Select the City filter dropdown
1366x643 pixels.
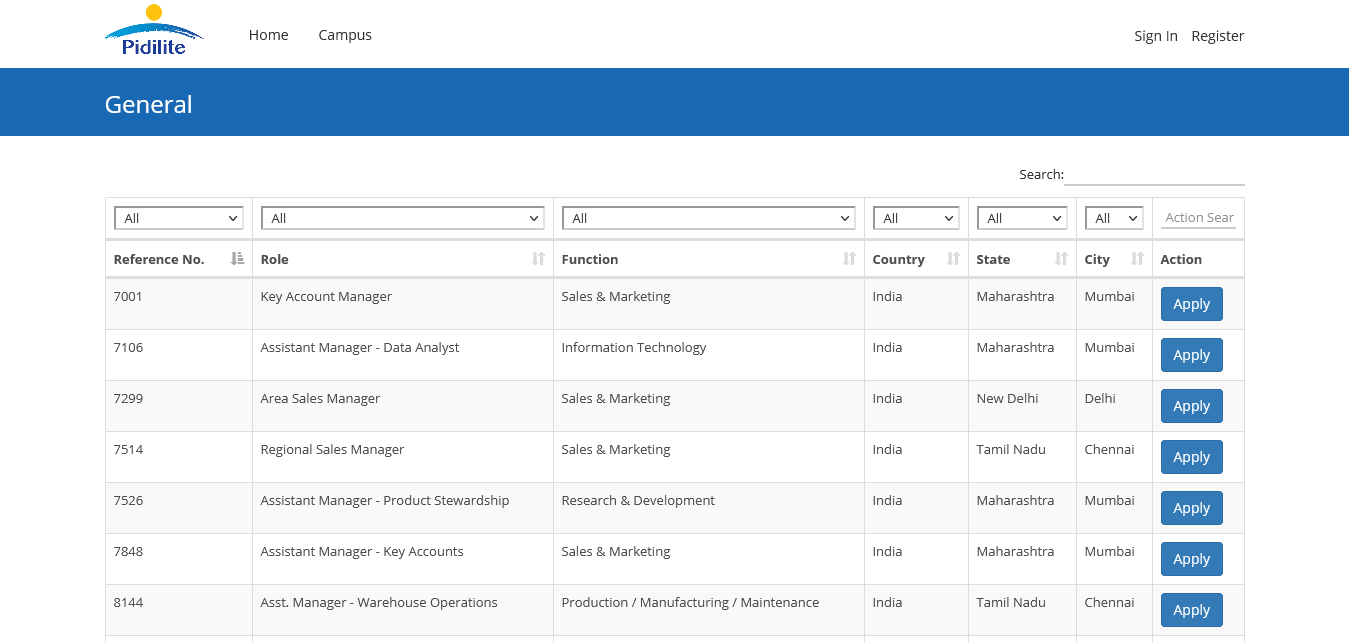coord(1114,218)
